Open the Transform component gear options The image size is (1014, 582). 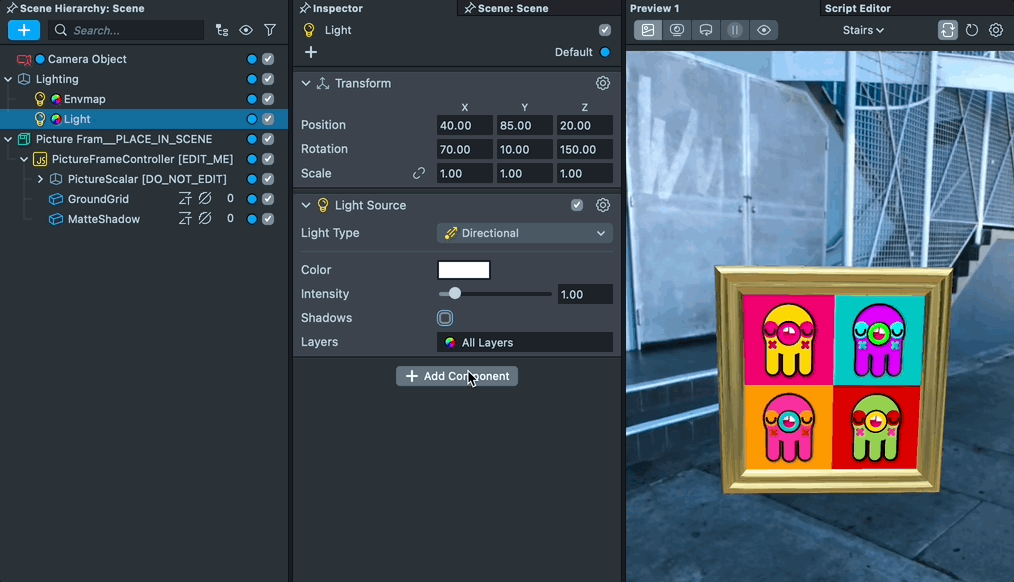603,83
